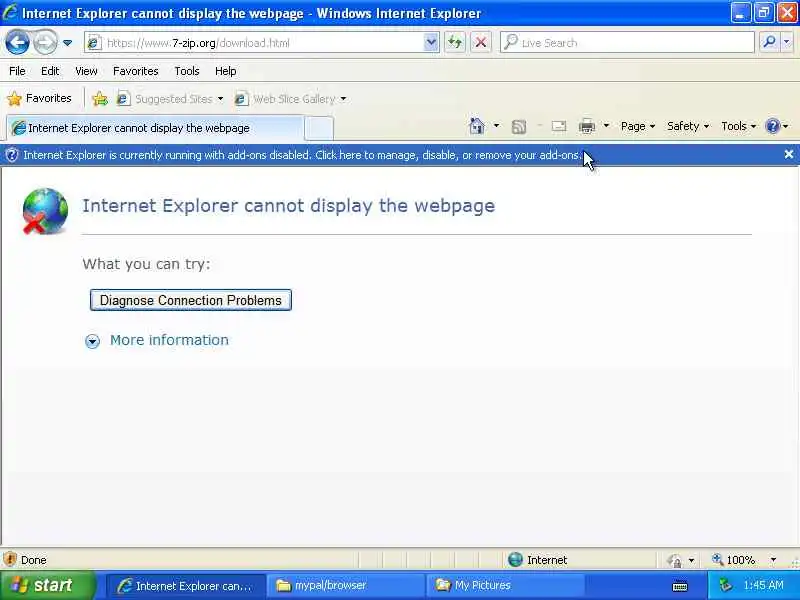This screenshot has width=800, height=600.
Task: Click the Read Mail icon
Action: coord(559,126)
